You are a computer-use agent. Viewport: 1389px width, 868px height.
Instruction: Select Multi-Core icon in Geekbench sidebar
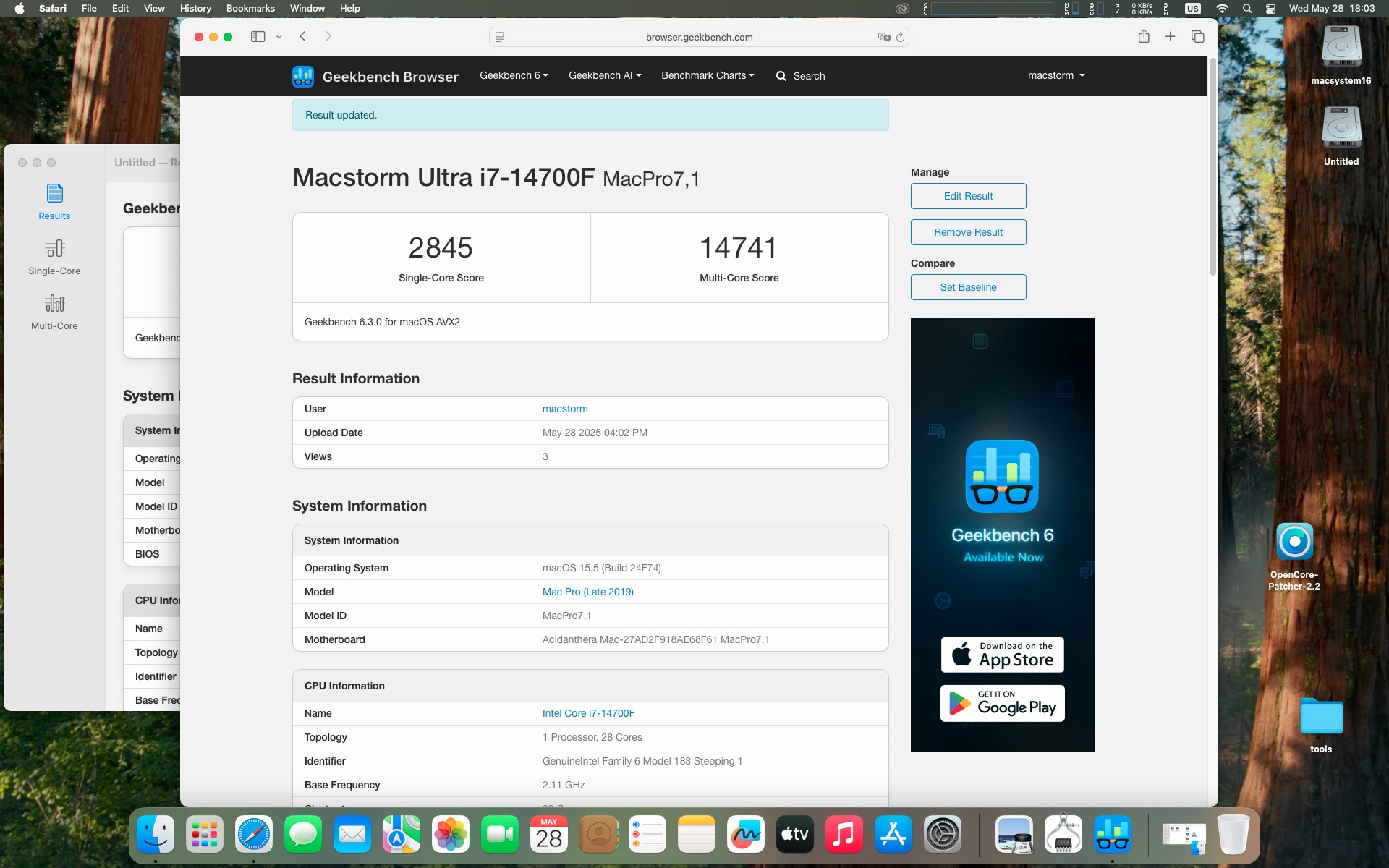(x=54, y=304)
